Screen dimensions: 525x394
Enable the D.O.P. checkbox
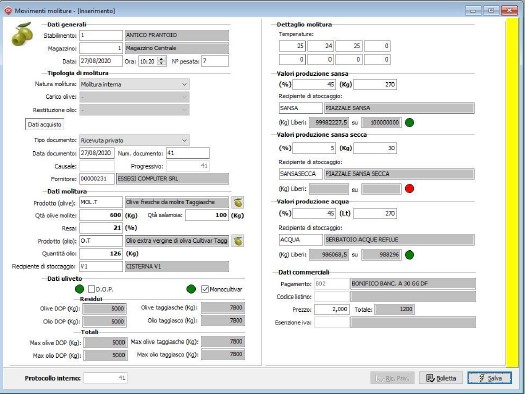click(91, 289)
